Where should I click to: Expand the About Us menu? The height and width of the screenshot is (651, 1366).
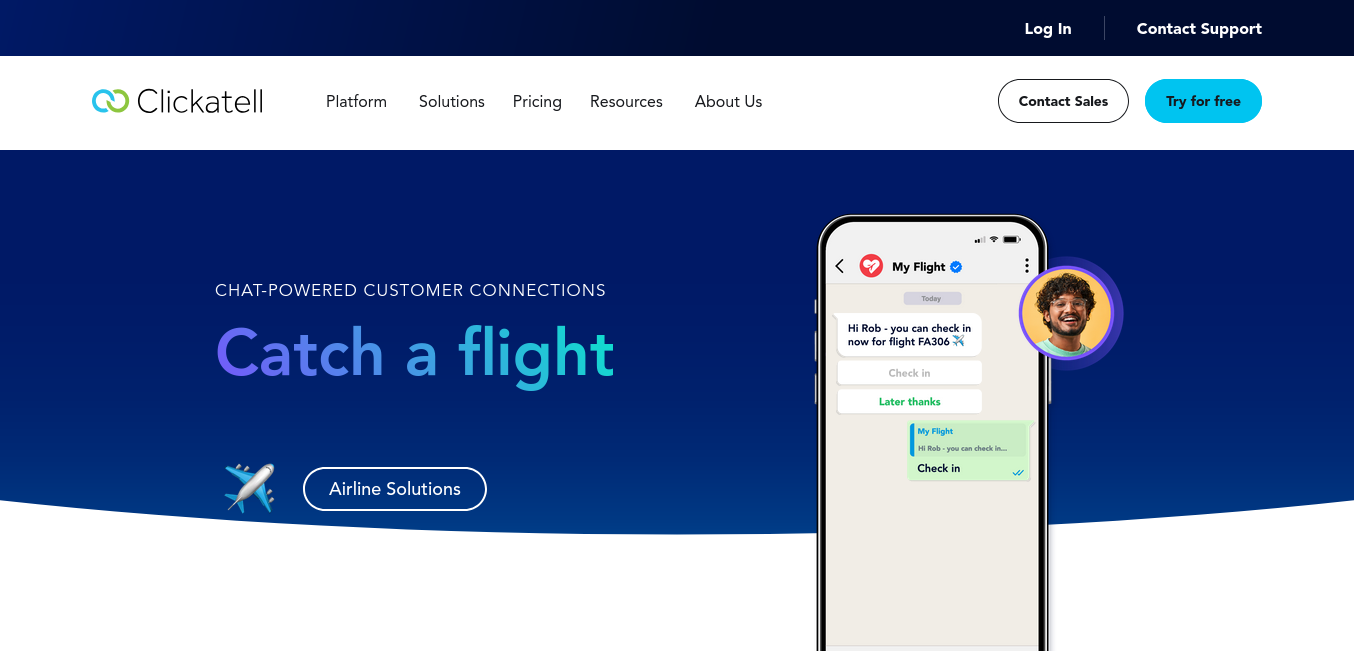point(729,101)
